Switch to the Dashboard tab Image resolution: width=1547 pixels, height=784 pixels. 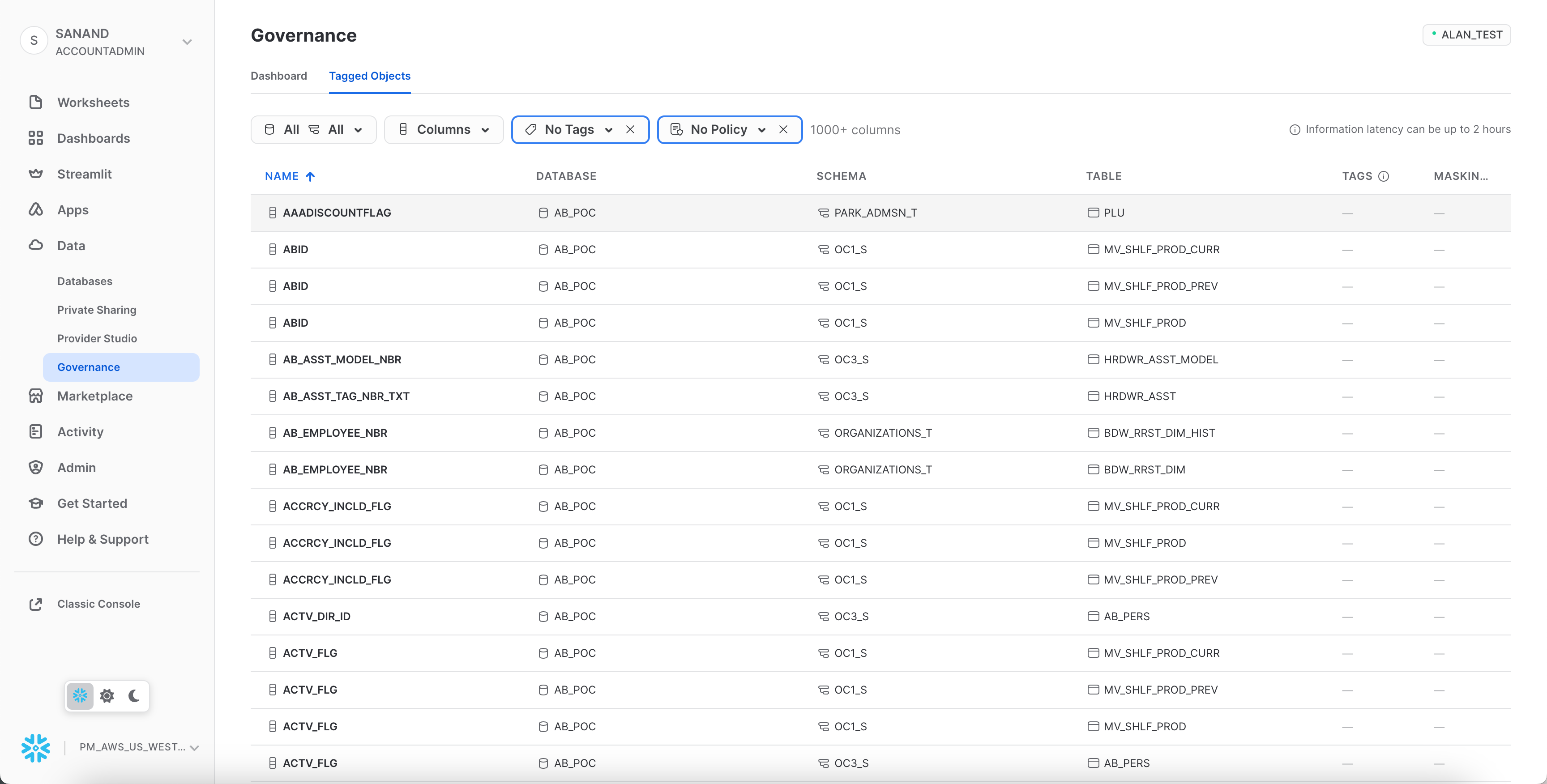[279, 76]
